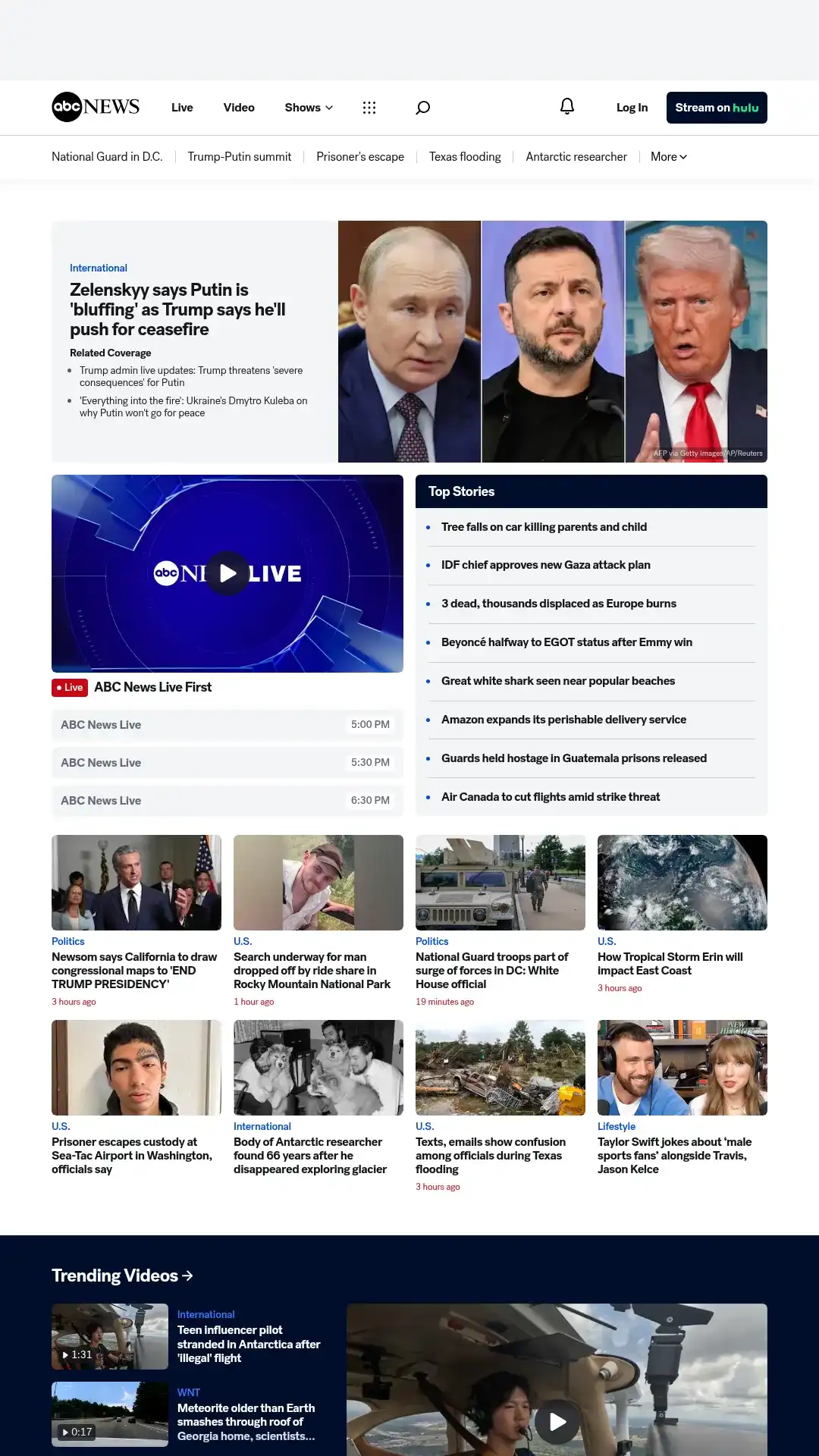
Task: Expand the More topics dropdown
Action: [669, 156]
